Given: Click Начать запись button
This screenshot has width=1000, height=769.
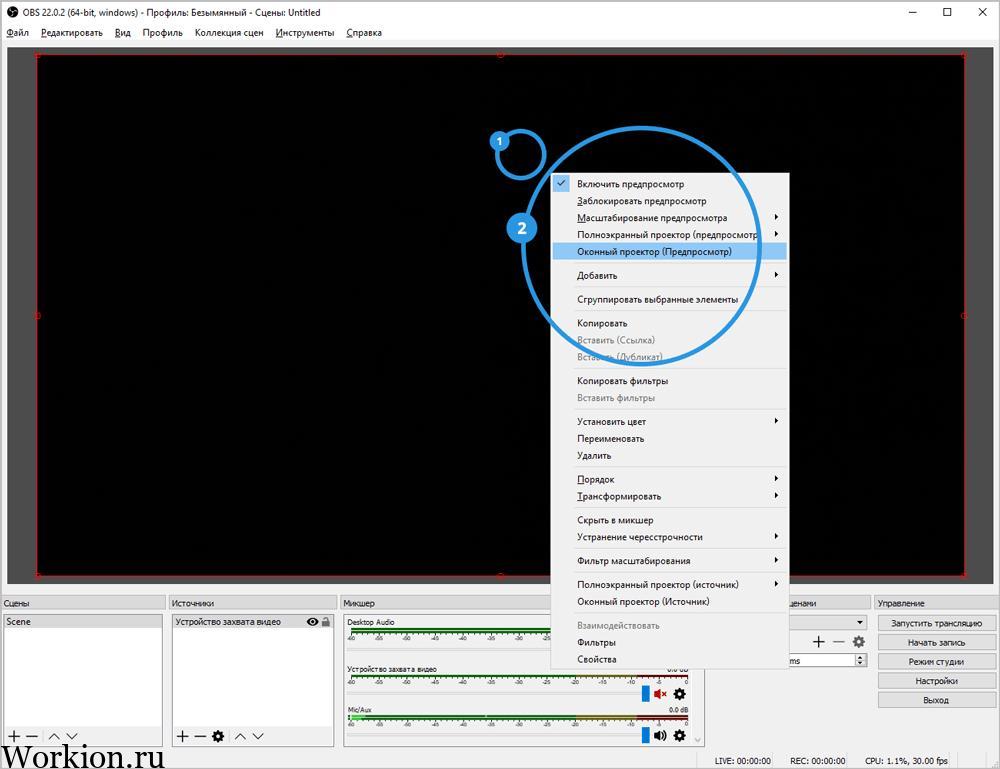Looking at the screenshot, I should coord(936,642).
